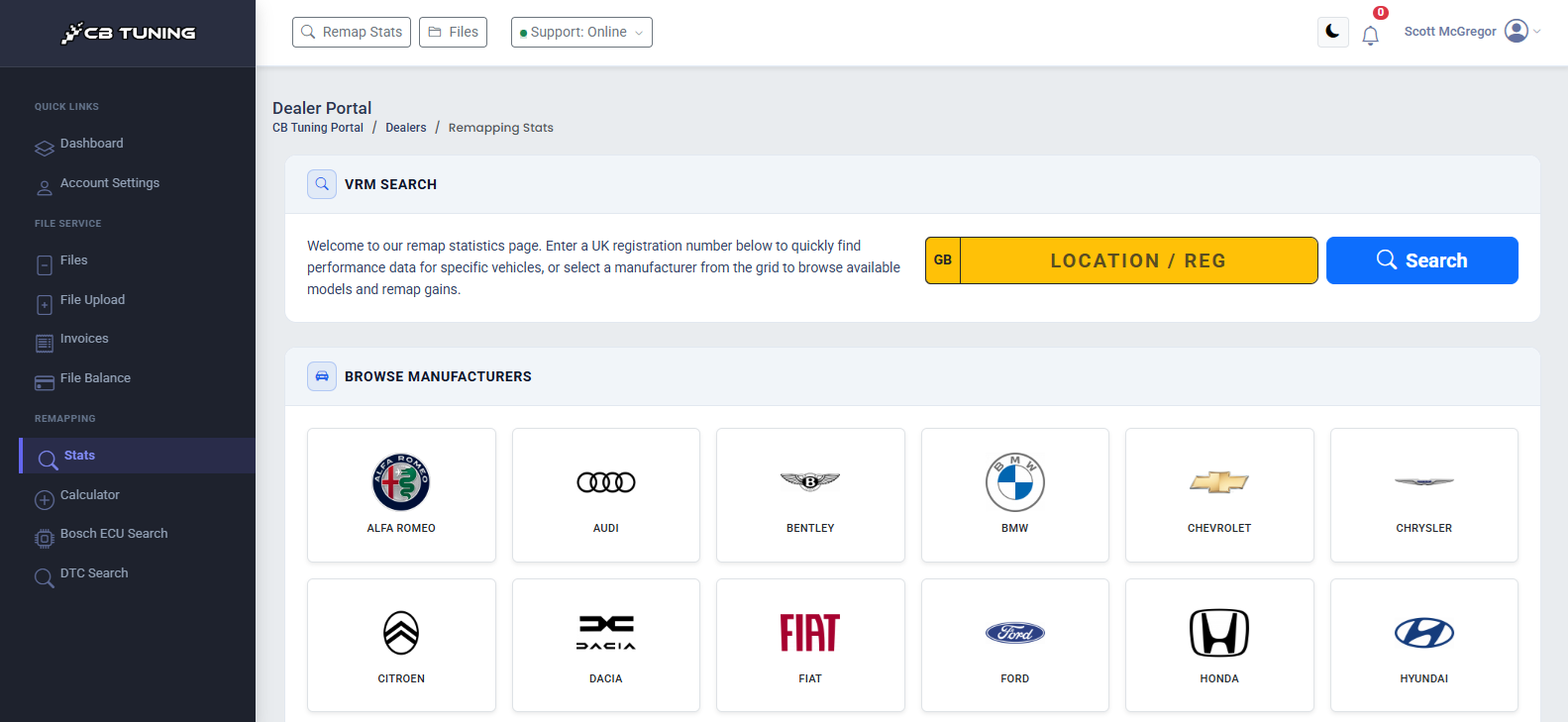Open the Scott McGregor user menu

pyautogui.click(x=1472, y=32)
